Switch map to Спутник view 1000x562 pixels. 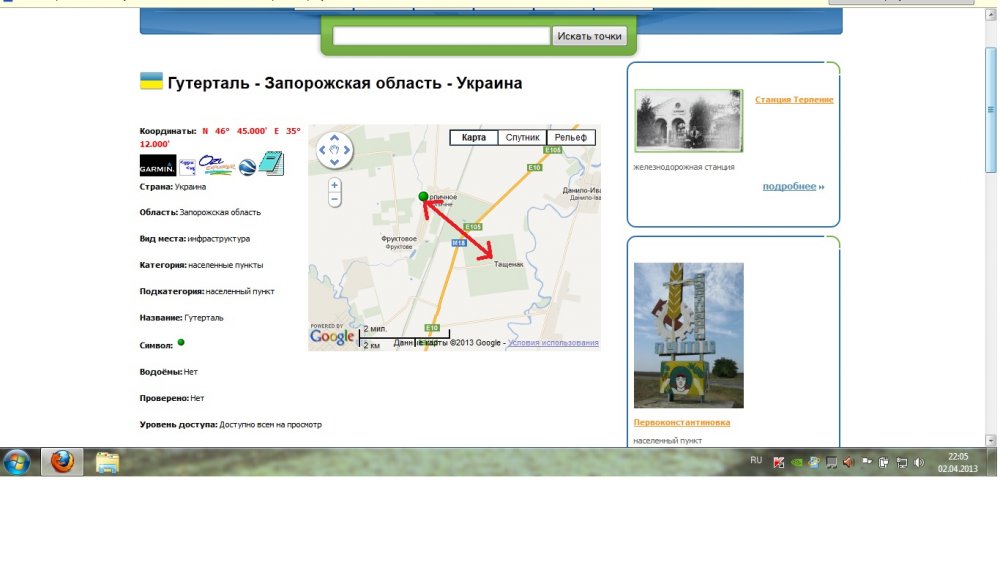tap(522, 138)
